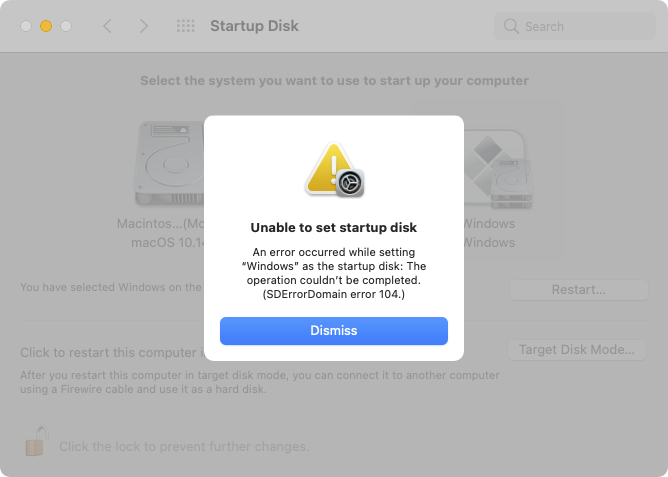This screenshot has width=668, height=477.
Task: Click the Startup Disk window title
Action: (x=254, y=26)
